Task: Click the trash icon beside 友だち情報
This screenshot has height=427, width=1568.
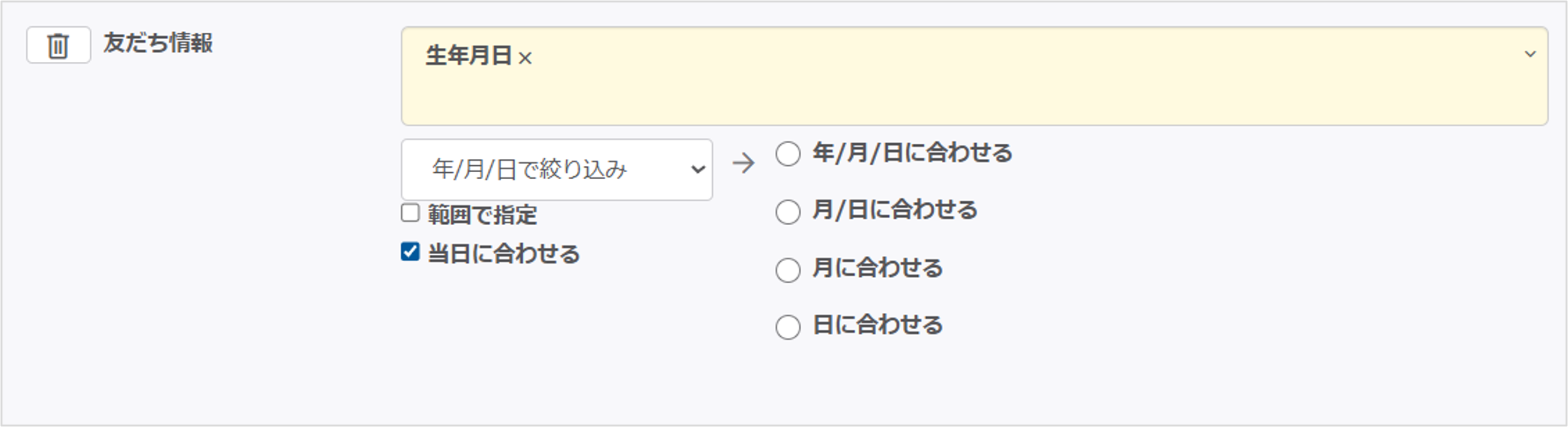Action: click(x=58, y=45)
